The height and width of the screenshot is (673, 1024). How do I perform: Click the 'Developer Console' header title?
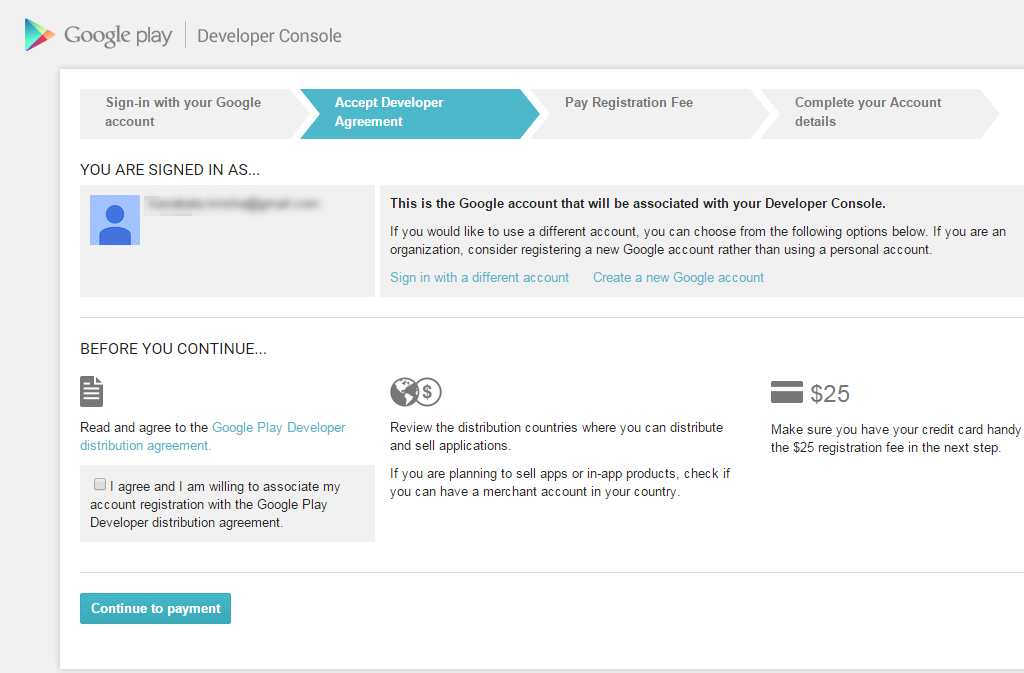(x=269, y=36)
